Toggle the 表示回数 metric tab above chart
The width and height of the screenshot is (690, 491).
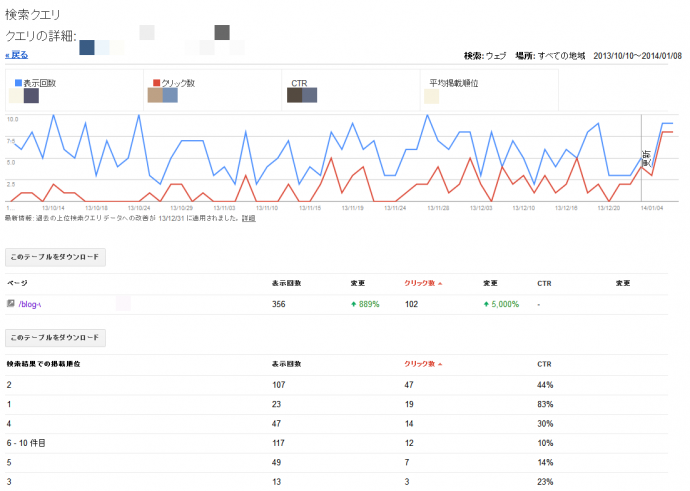tap(74, 90)
